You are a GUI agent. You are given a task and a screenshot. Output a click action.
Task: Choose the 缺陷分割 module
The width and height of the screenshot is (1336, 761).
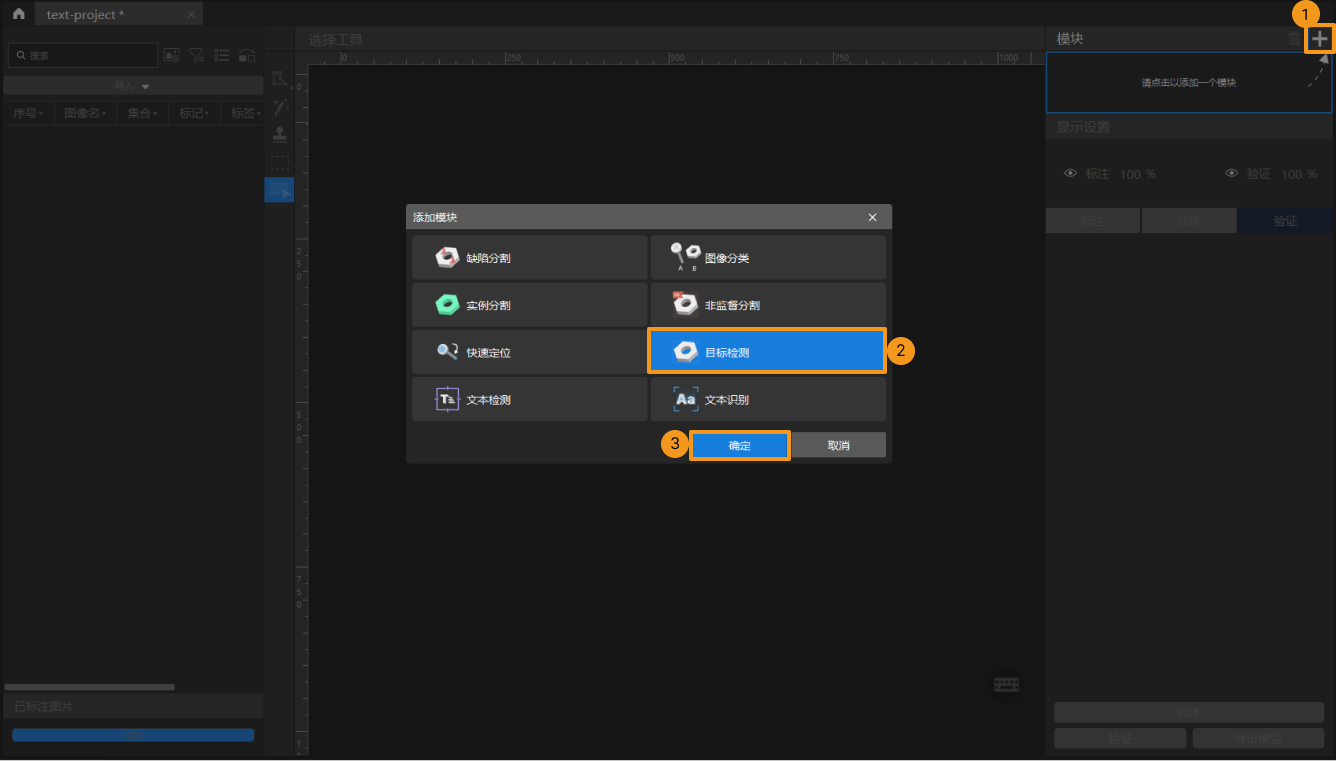[529, 258]
